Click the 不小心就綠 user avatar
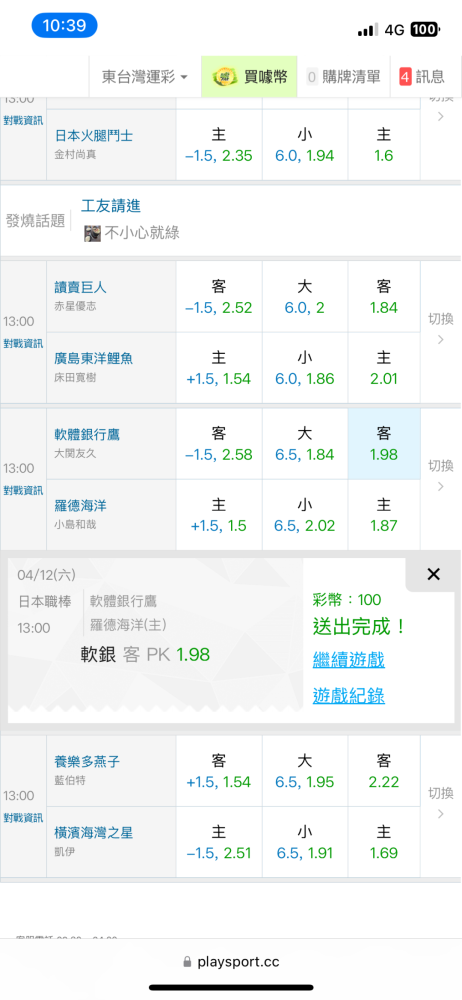 93,233
